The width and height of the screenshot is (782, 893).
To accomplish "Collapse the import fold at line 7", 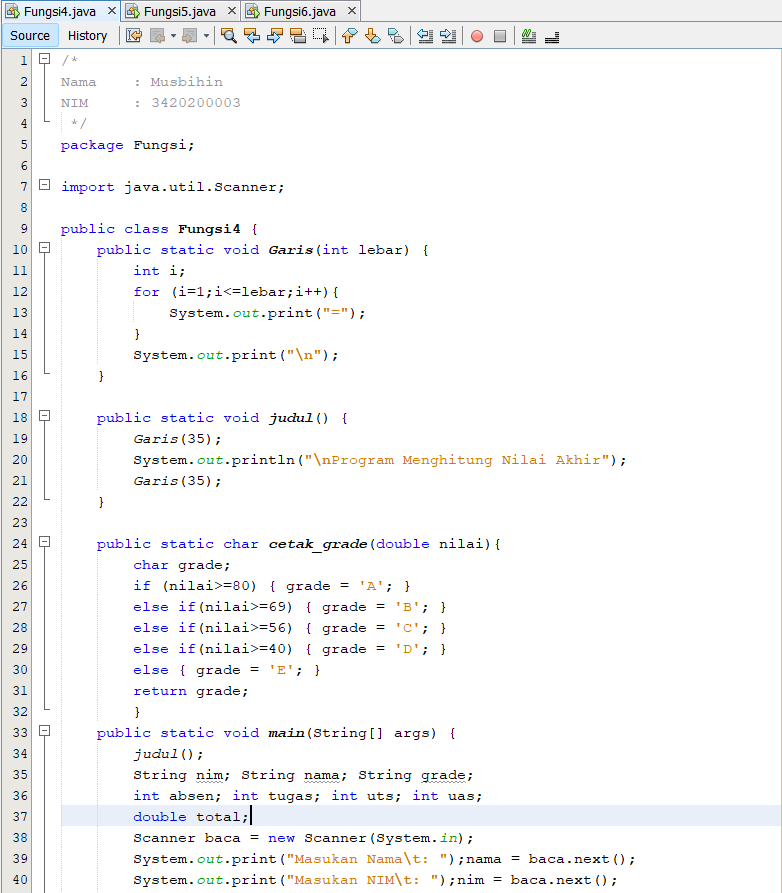I will 44,185.
